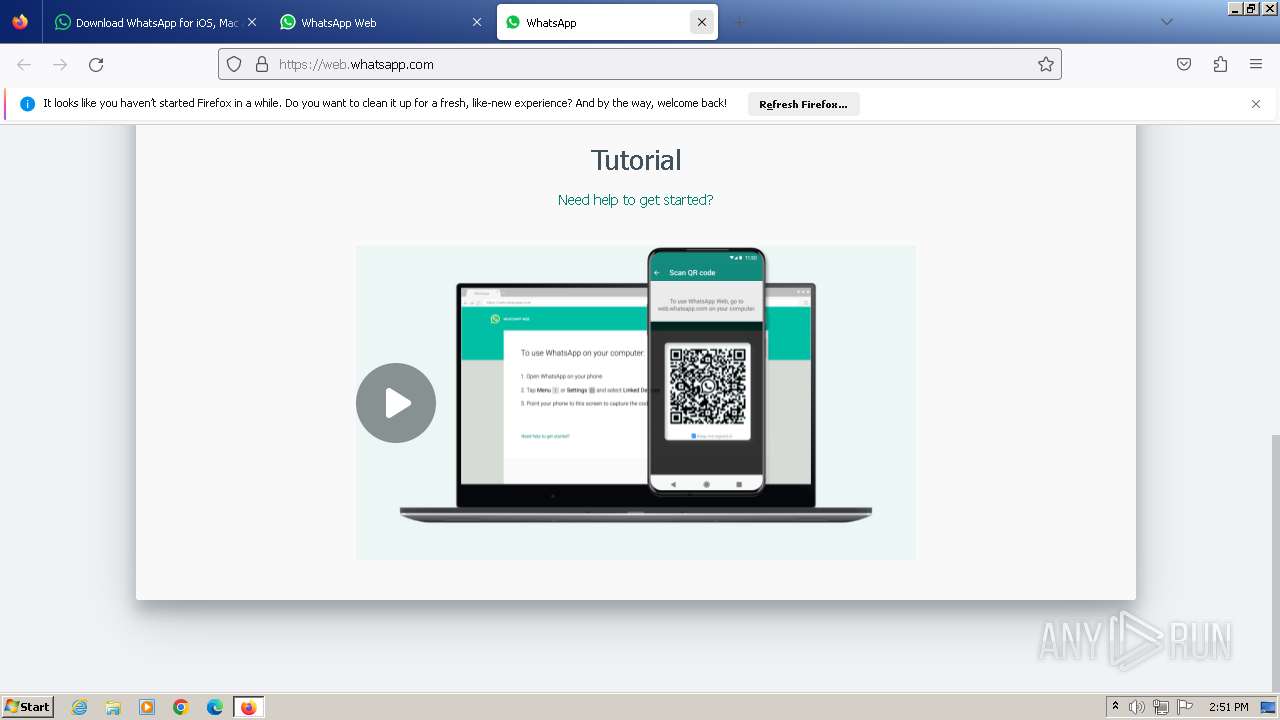Close the active WhatsApp tab
Image resolution: width=1280 pixels, height=720 pixels.
tap(702, 22)
